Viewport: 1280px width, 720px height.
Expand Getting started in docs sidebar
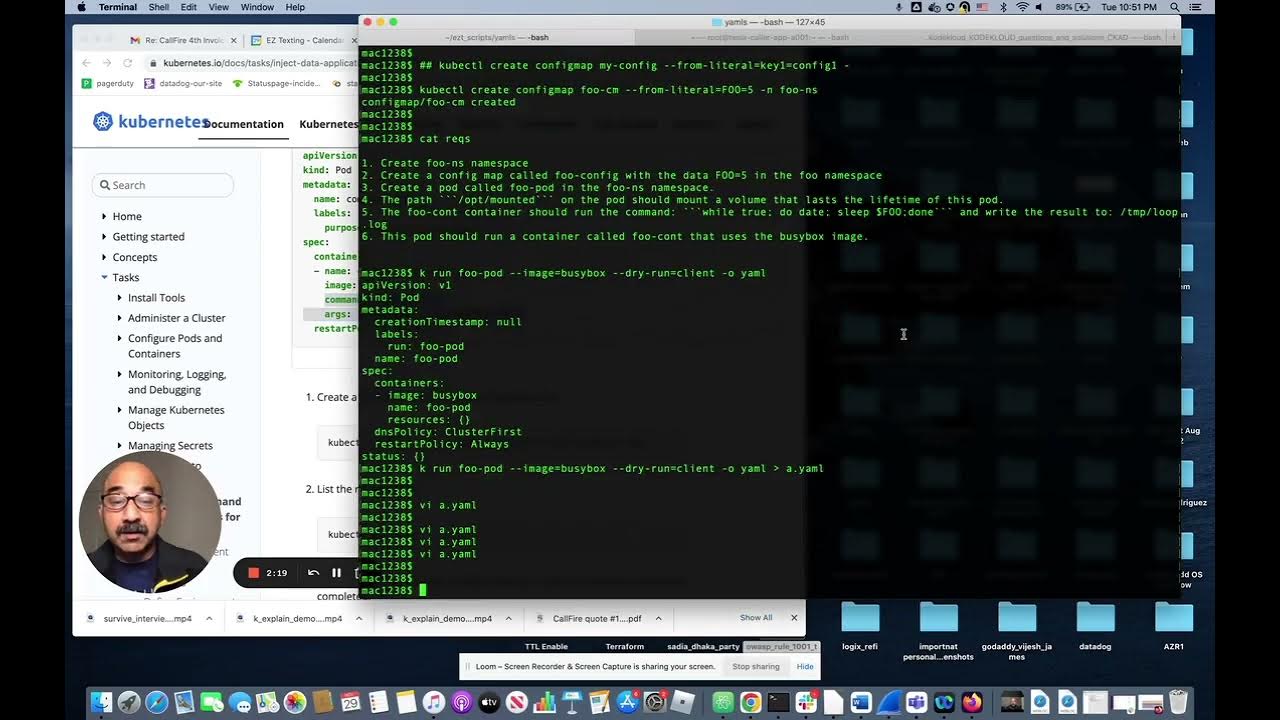coord(104,237)
